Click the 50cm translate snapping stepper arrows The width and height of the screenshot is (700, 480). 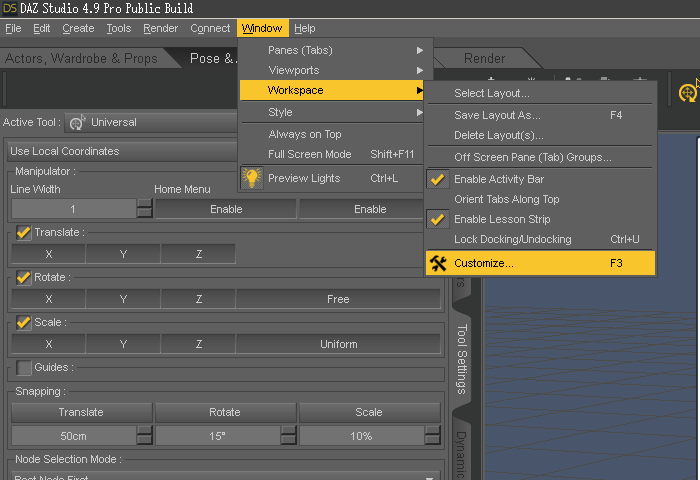coord(144,436)
